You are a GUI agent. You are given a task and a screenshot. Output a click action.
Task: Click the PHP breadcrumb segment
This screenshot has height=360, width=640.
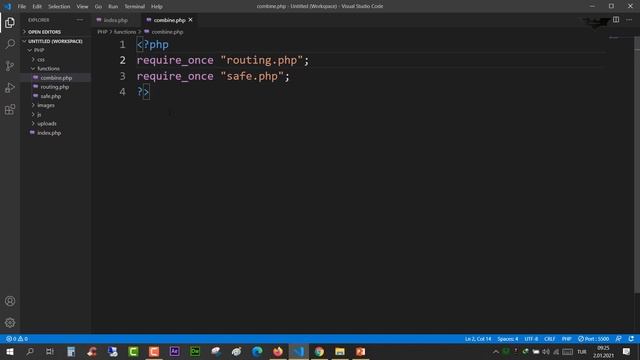102,31
